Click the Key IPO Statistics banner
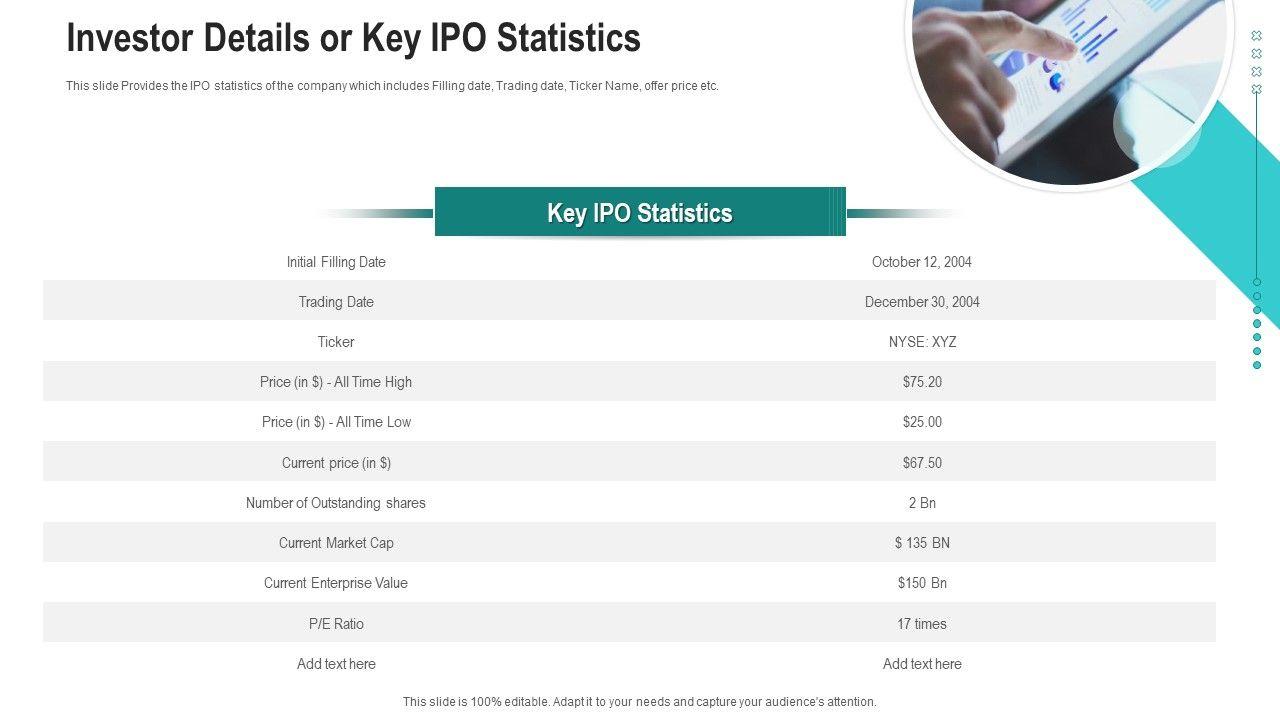This screenshot has height=720, width=1280. 640,213
